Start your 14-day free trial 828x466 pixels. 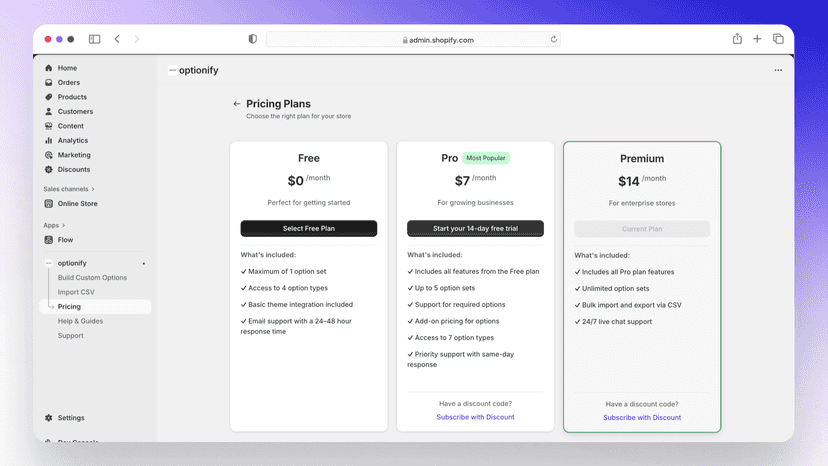pyautogui.click(x=475, y=229)
